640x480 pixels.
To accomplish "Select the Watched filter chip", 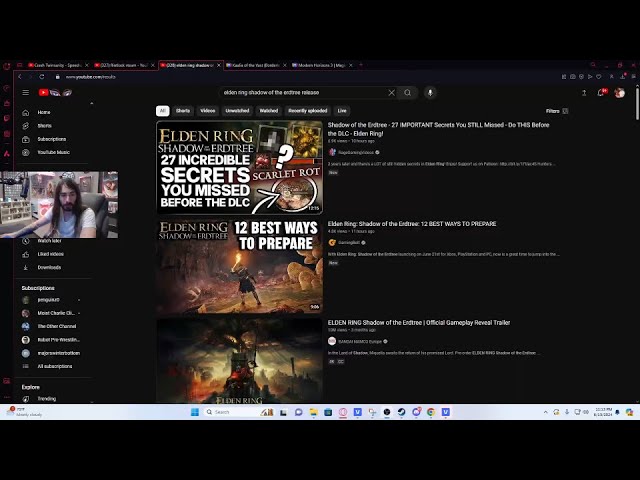I will tap(269, 111).
